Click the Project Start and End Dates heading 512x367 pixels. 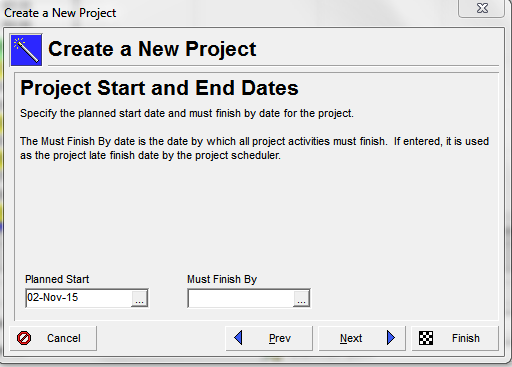159,88
